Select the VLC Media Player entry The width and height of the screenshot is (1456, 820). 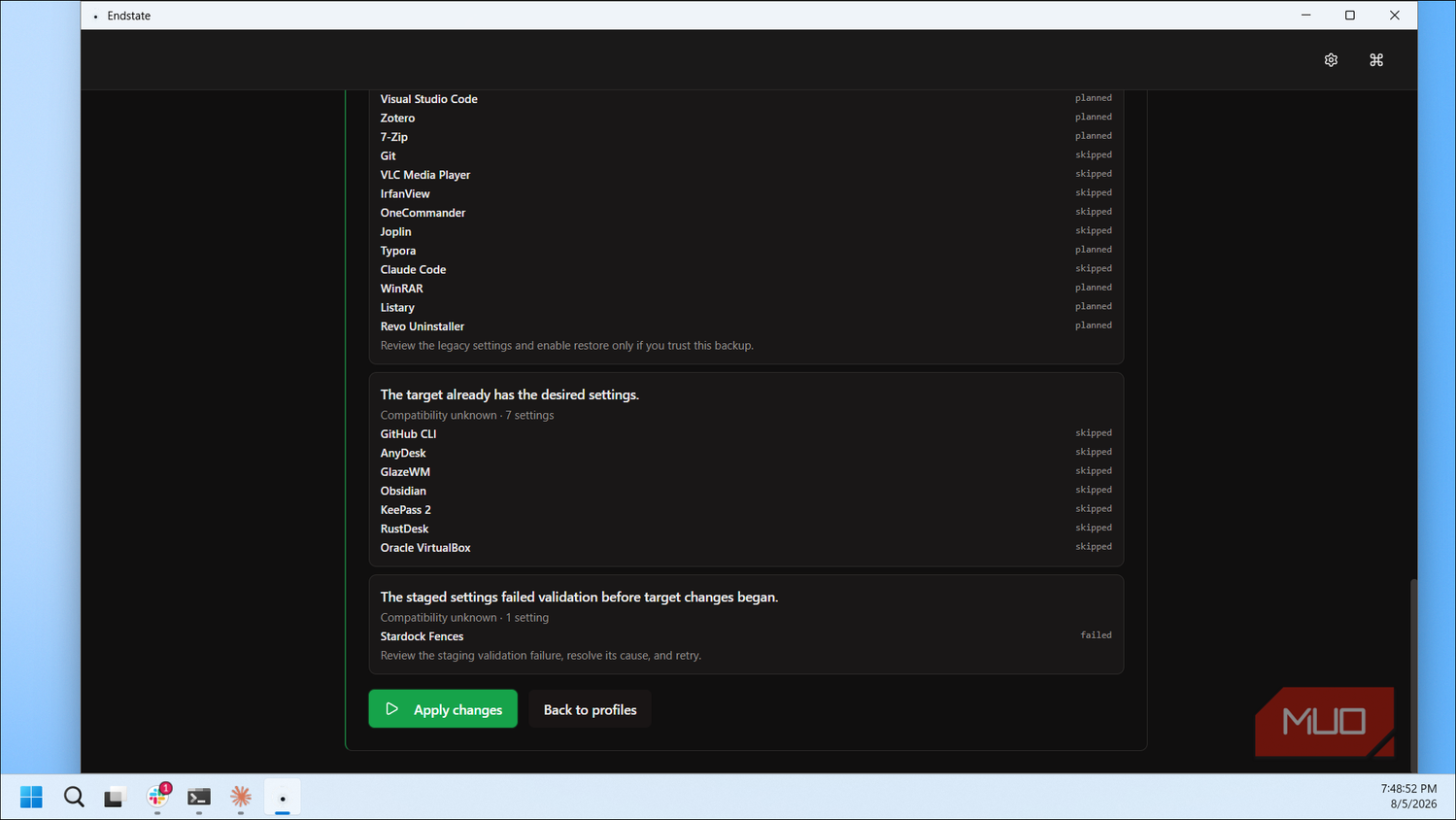[x=746, y=175]
